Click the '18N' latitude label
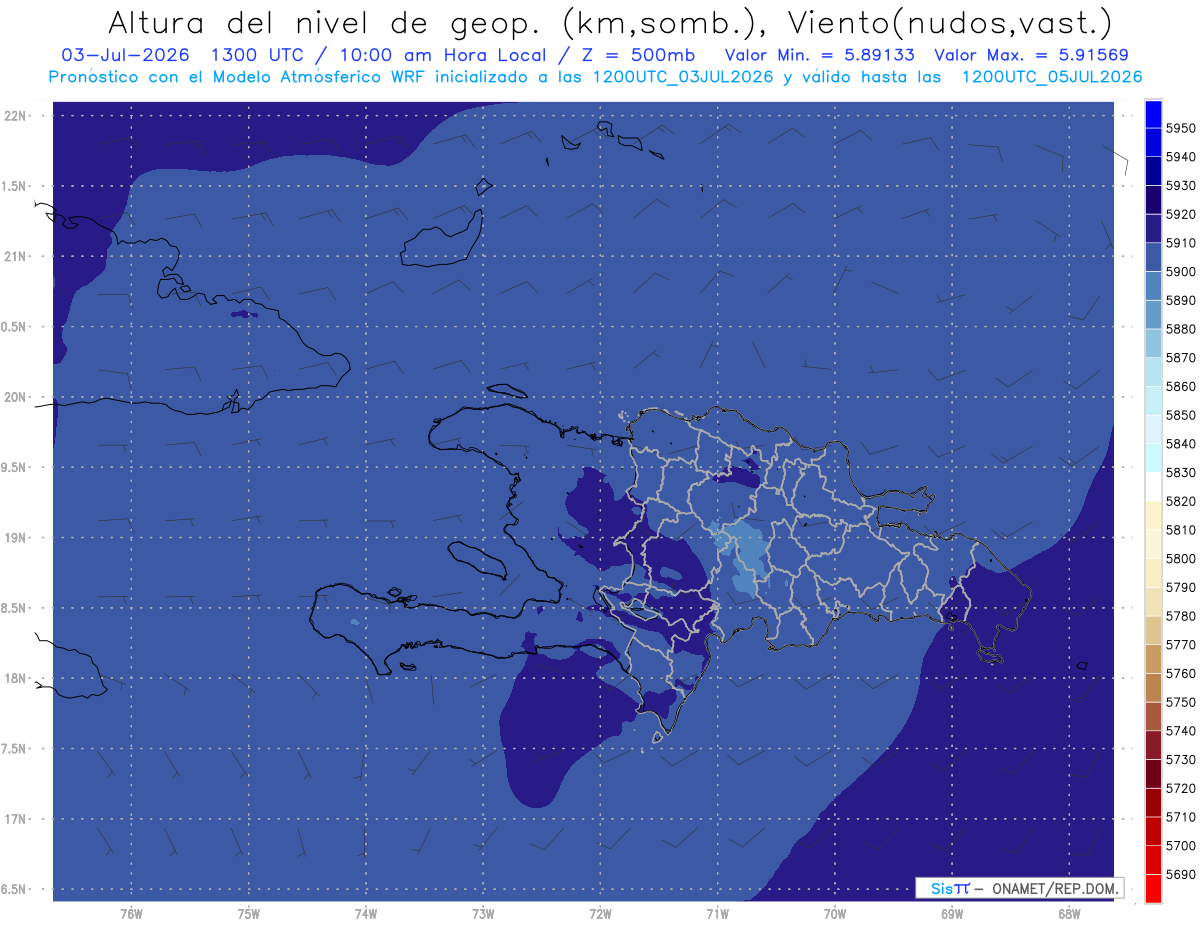The image size is (1200, 927). point(14,678)
